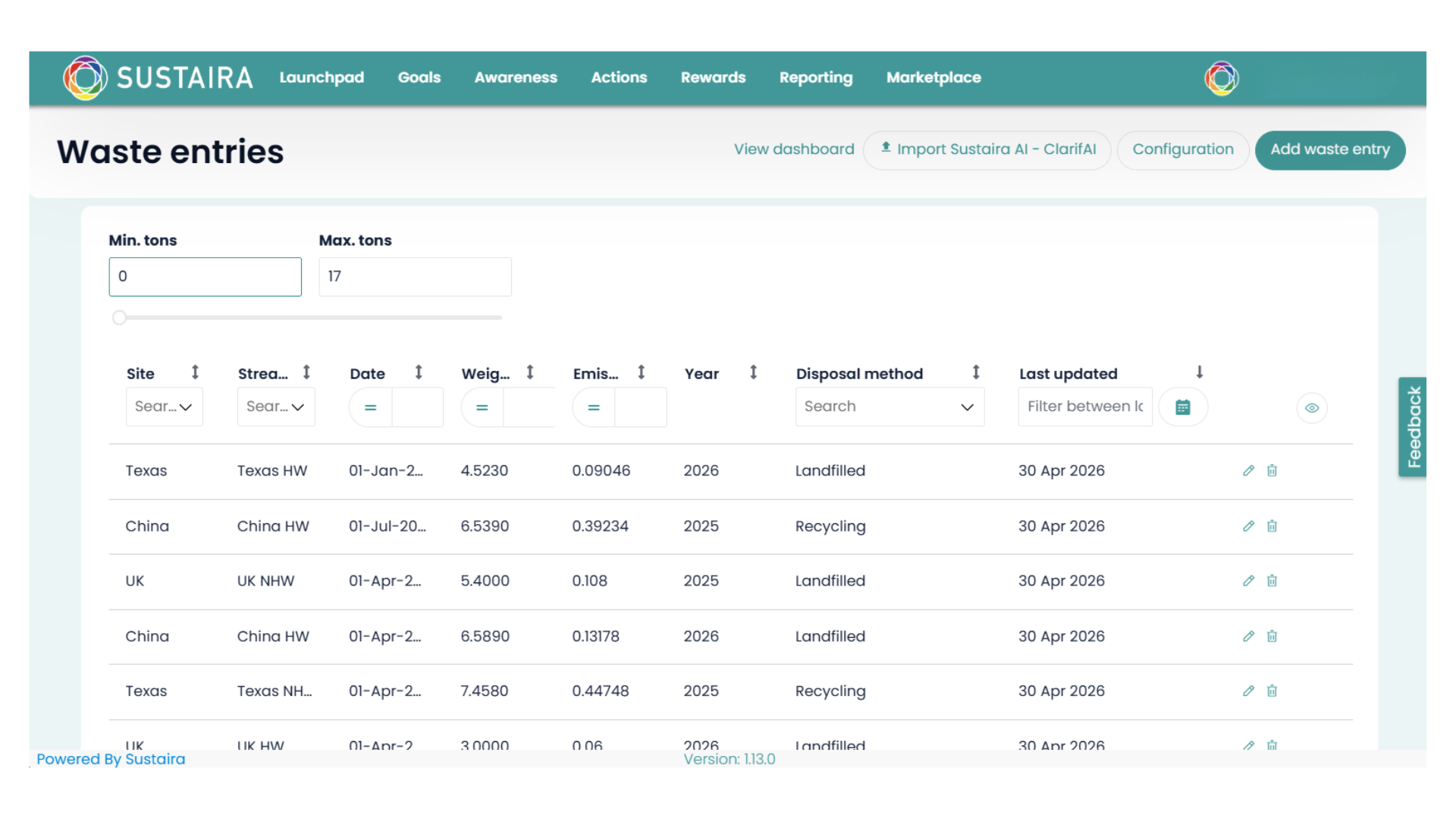Open the calendar picker for Last updated filter
The height and width of the screenshot is (819, 1456).
(x=1183, y=406)
